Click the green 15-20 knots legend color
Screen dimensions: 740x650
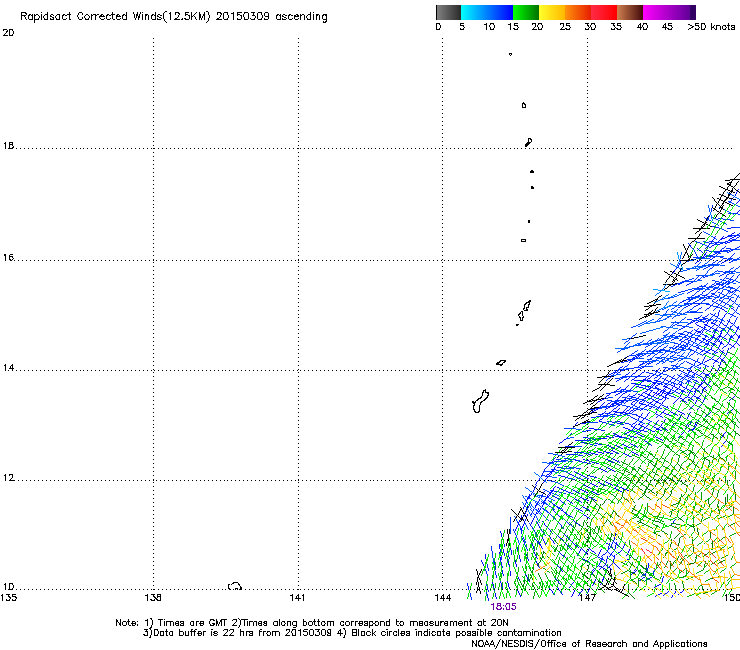[x=526, y=12]
